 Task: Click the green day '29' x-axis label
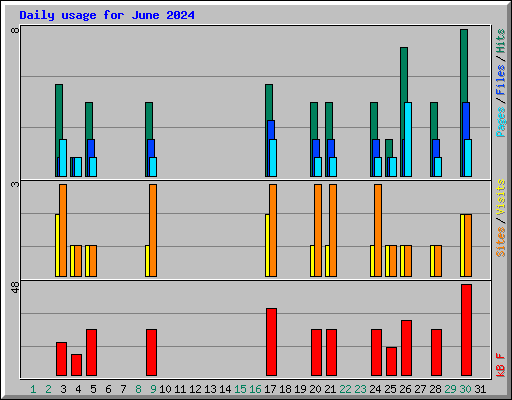450,389
